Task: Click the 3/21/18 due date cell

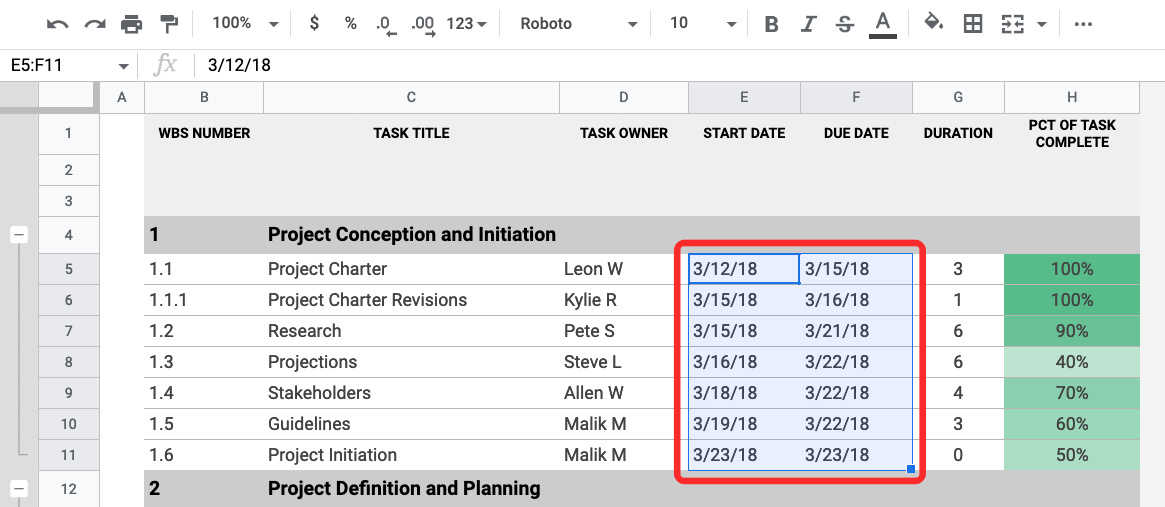Action: (x=856, y=331)
